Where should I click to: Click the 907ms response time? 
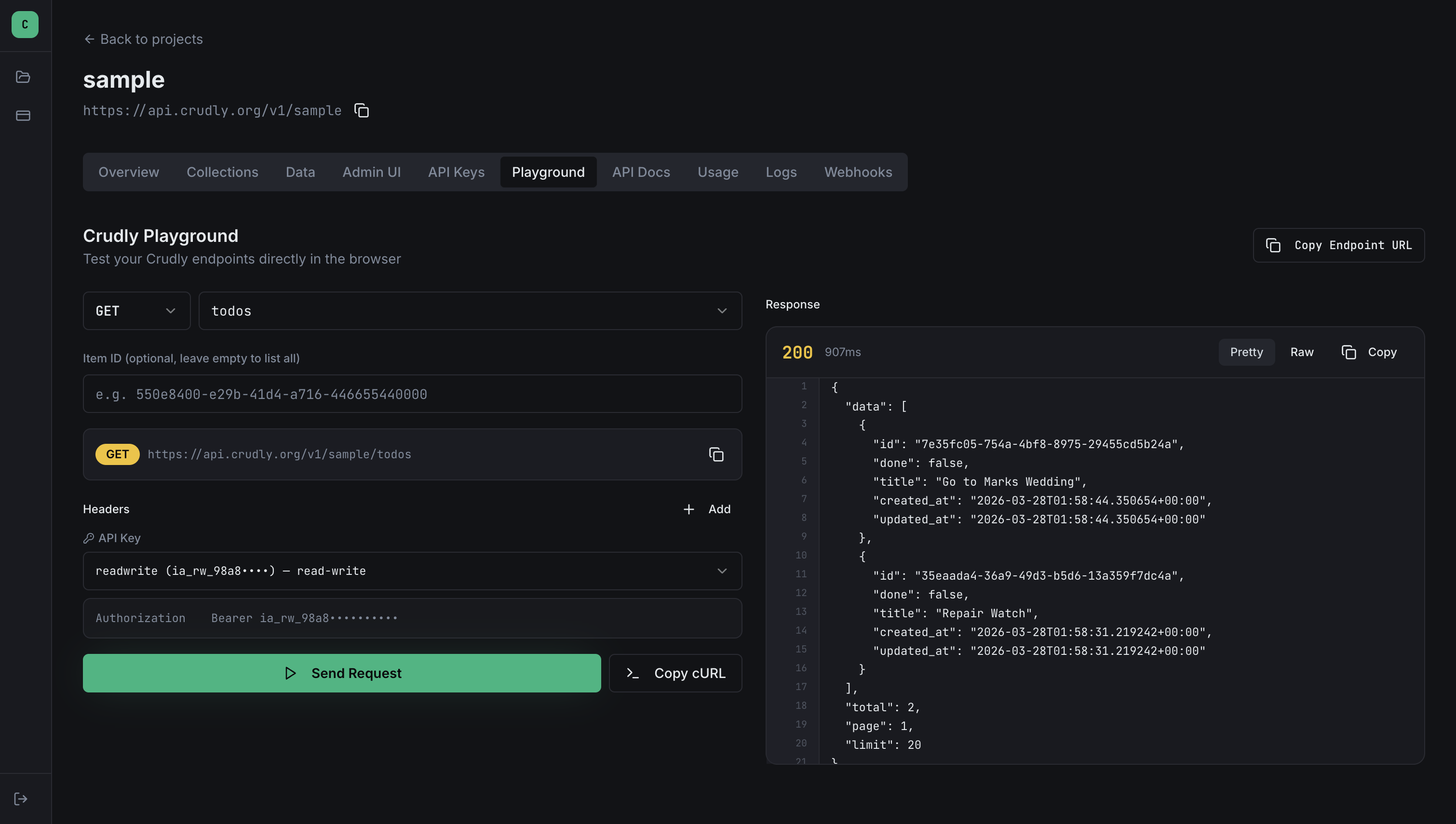[842, 352]
